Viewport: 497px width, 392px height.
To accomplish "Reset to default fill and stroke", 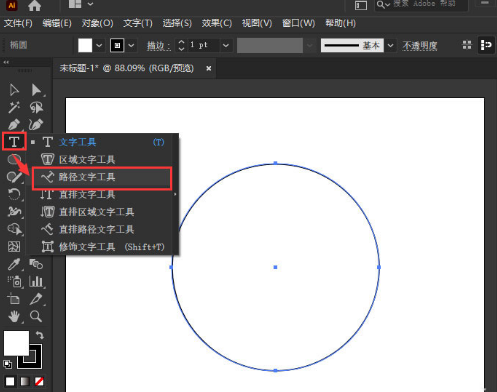I will tap(7, 364).
